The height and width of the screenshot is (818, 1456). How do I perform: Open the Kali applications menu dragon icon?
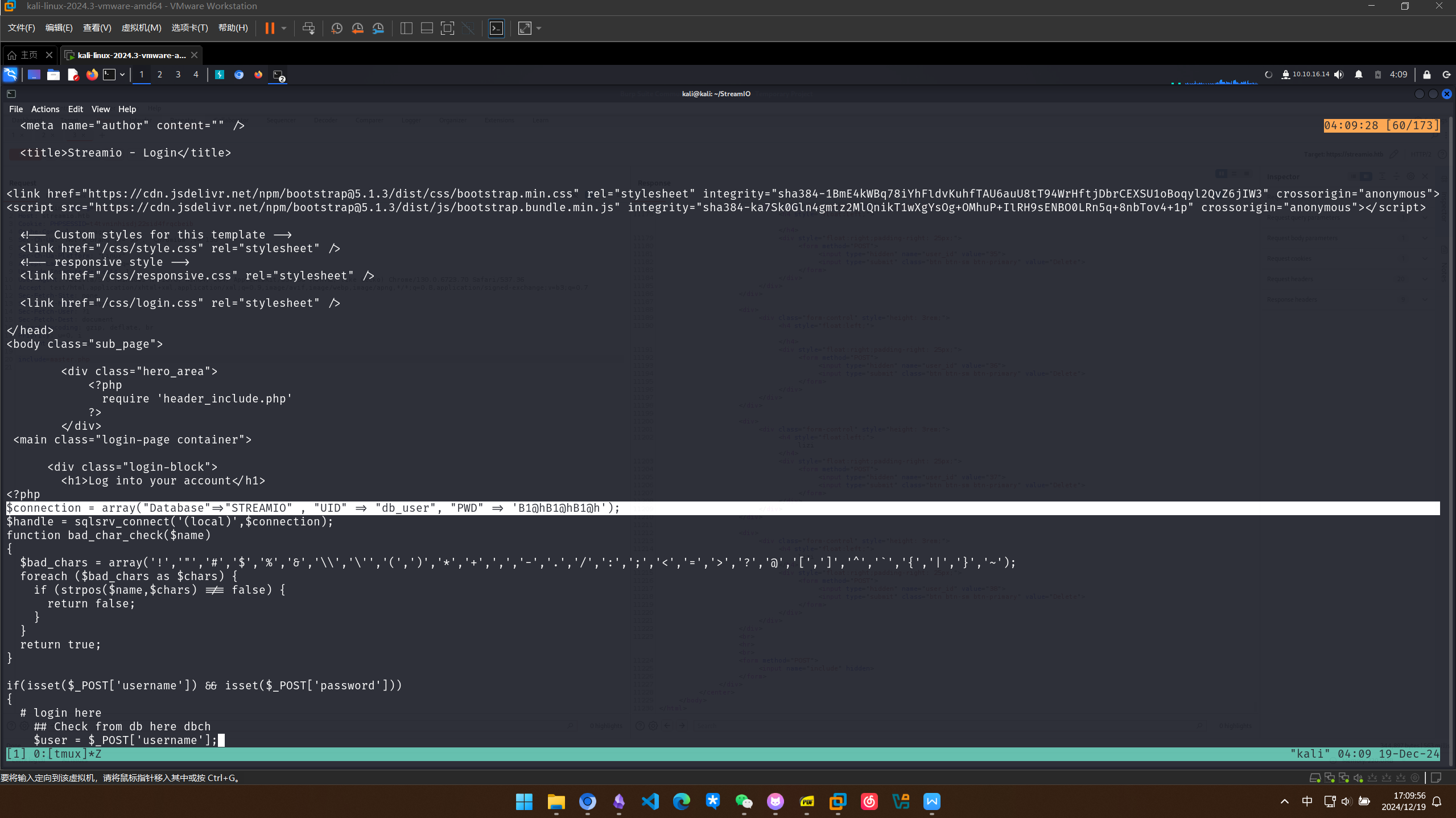click(x=10, y=75)
